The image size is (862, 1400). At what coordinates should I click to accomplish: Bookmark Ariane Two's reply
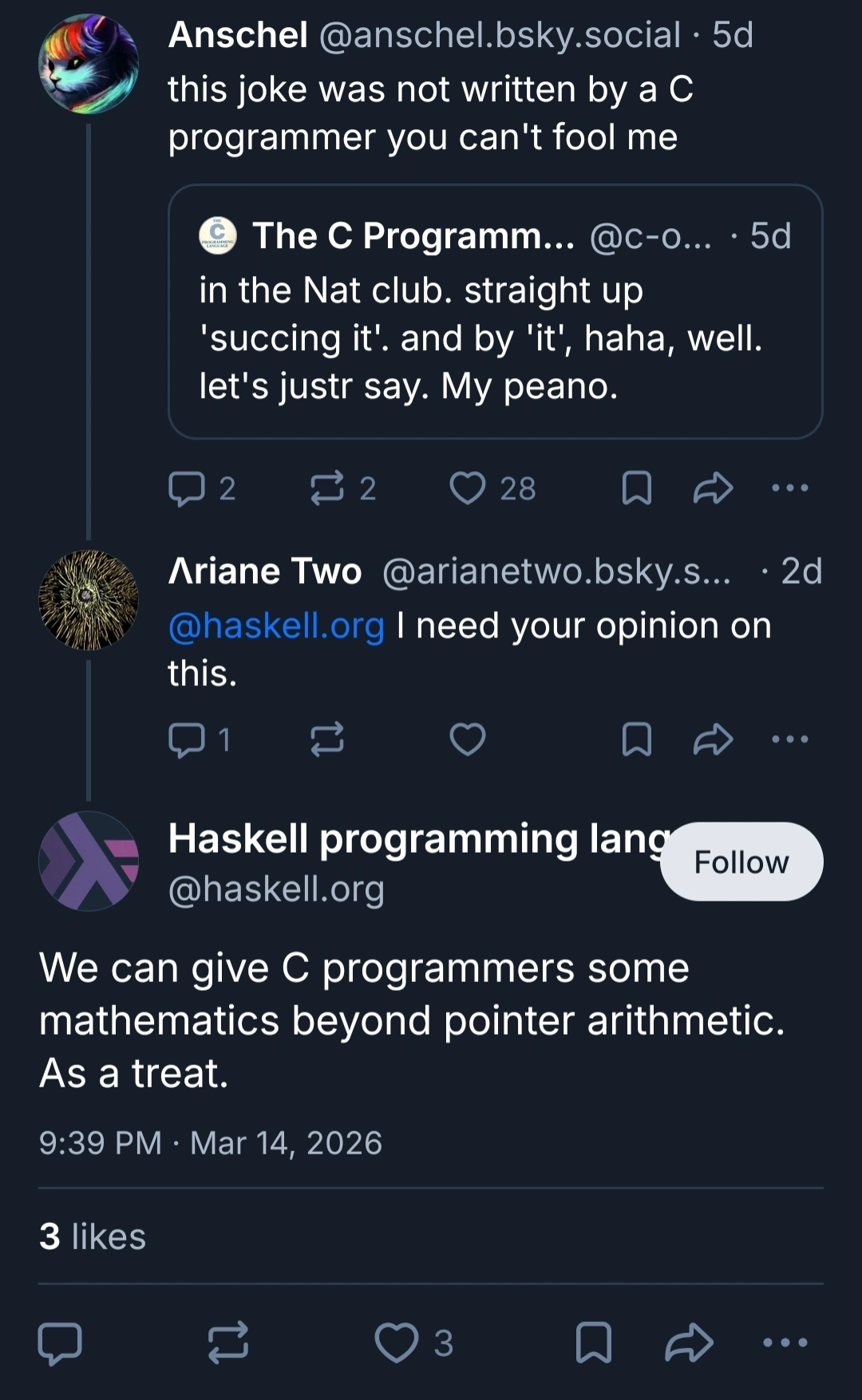pyautogui.click(x=635, y=738)
